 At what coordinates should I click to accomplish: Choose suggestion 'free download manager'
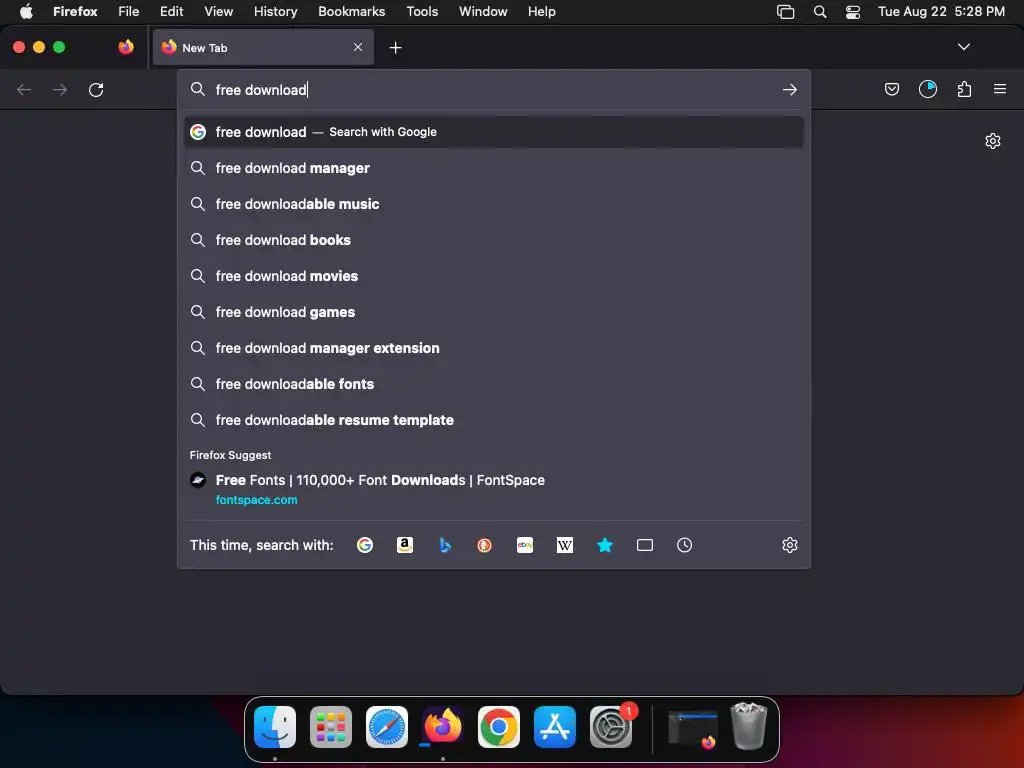click(x=494, y=168)
